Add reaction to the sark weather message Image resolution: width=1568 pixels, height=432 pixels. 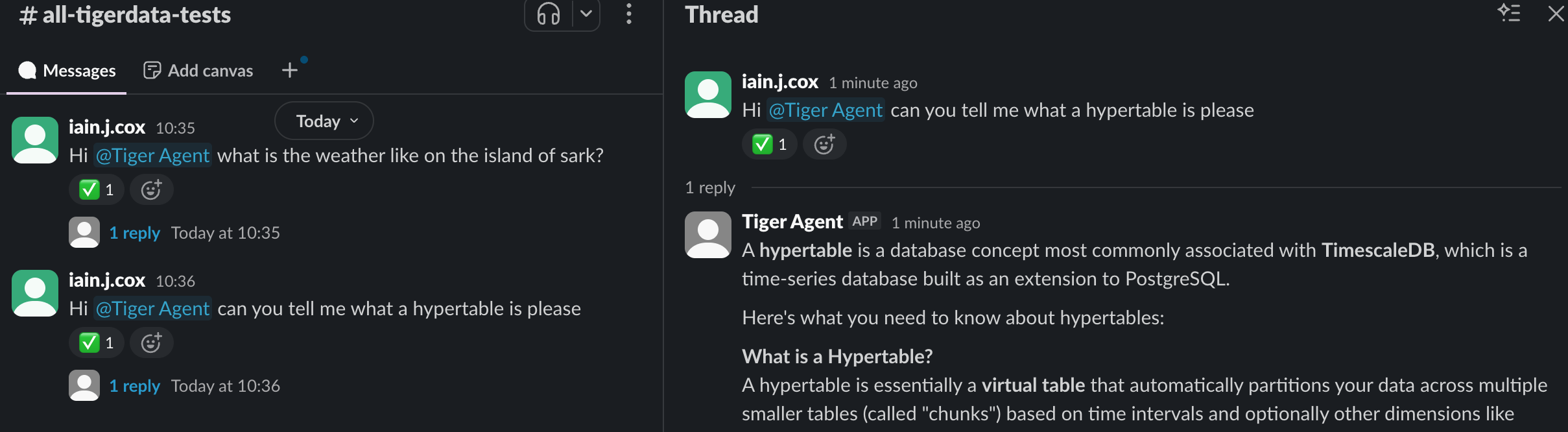(x=151, y=190)
